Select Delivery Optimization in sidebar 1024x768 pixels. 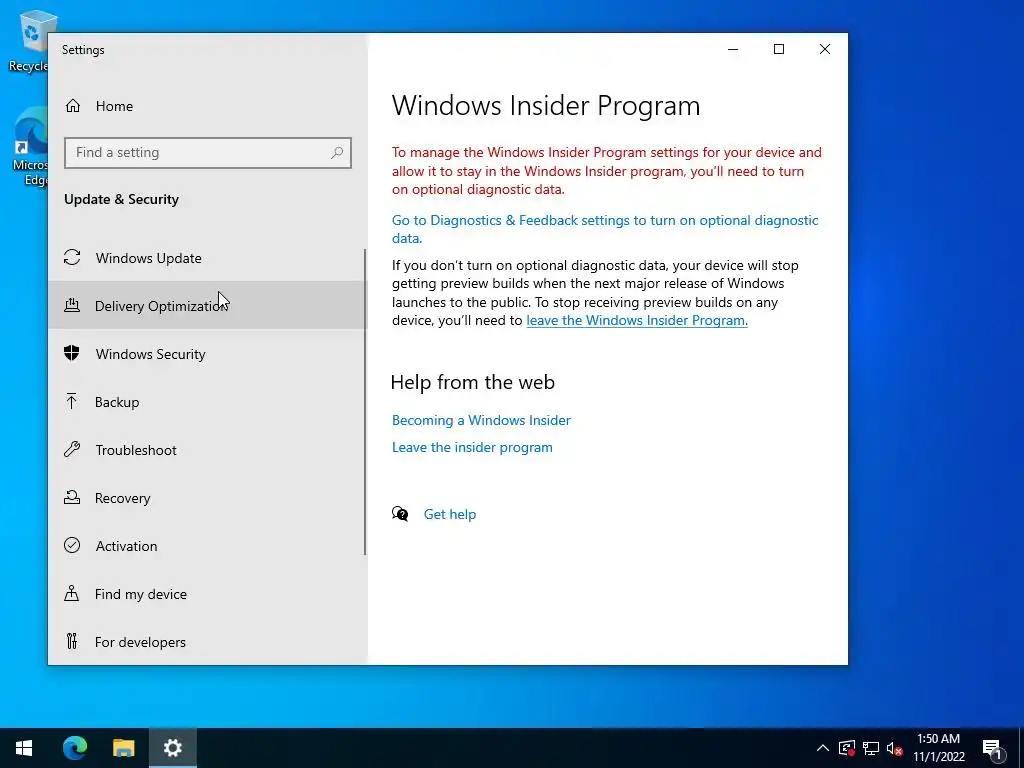click(x=206, y=305)
